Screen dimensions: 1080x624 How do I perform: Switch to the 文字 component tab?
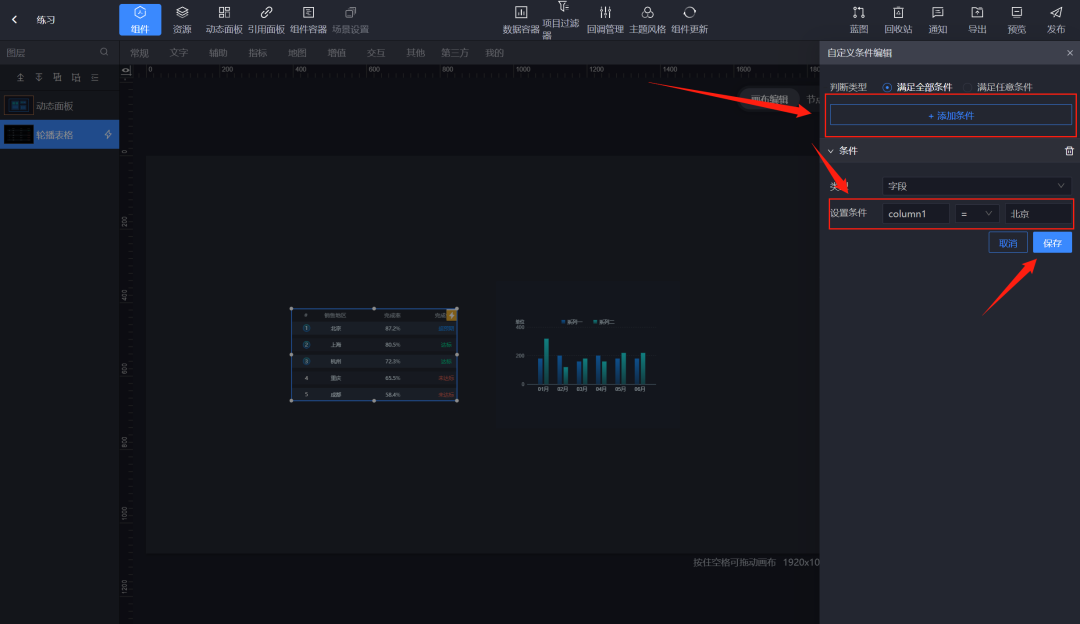178,53
